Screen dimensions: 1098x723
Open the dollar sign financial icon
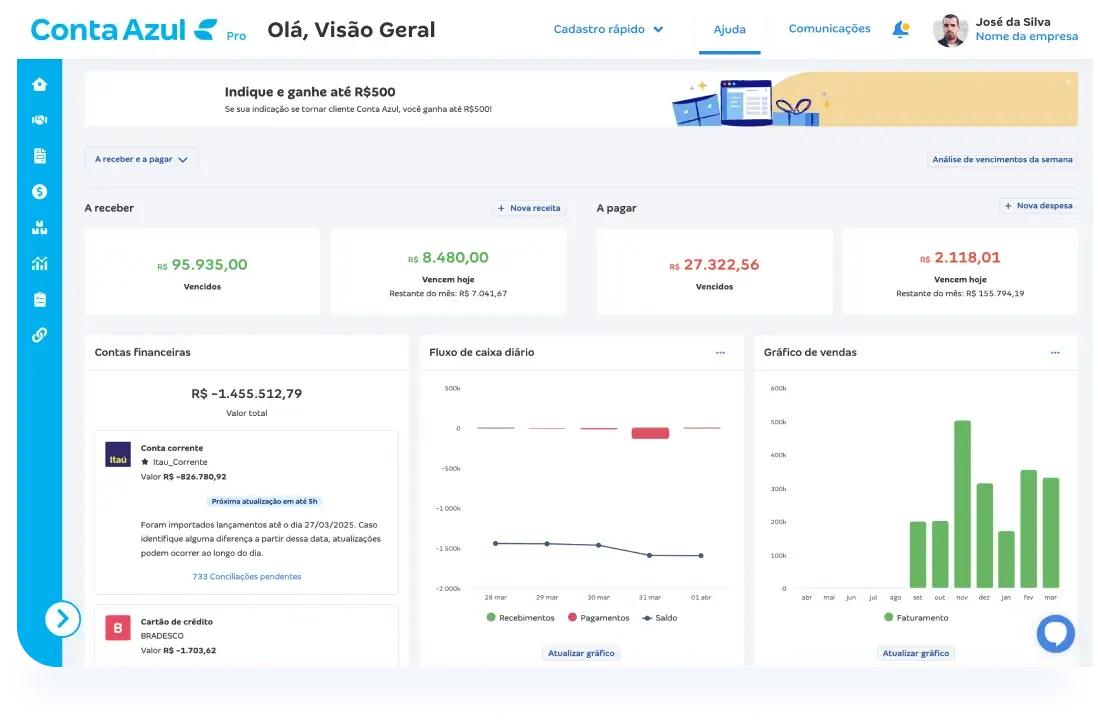click(39, 192)
